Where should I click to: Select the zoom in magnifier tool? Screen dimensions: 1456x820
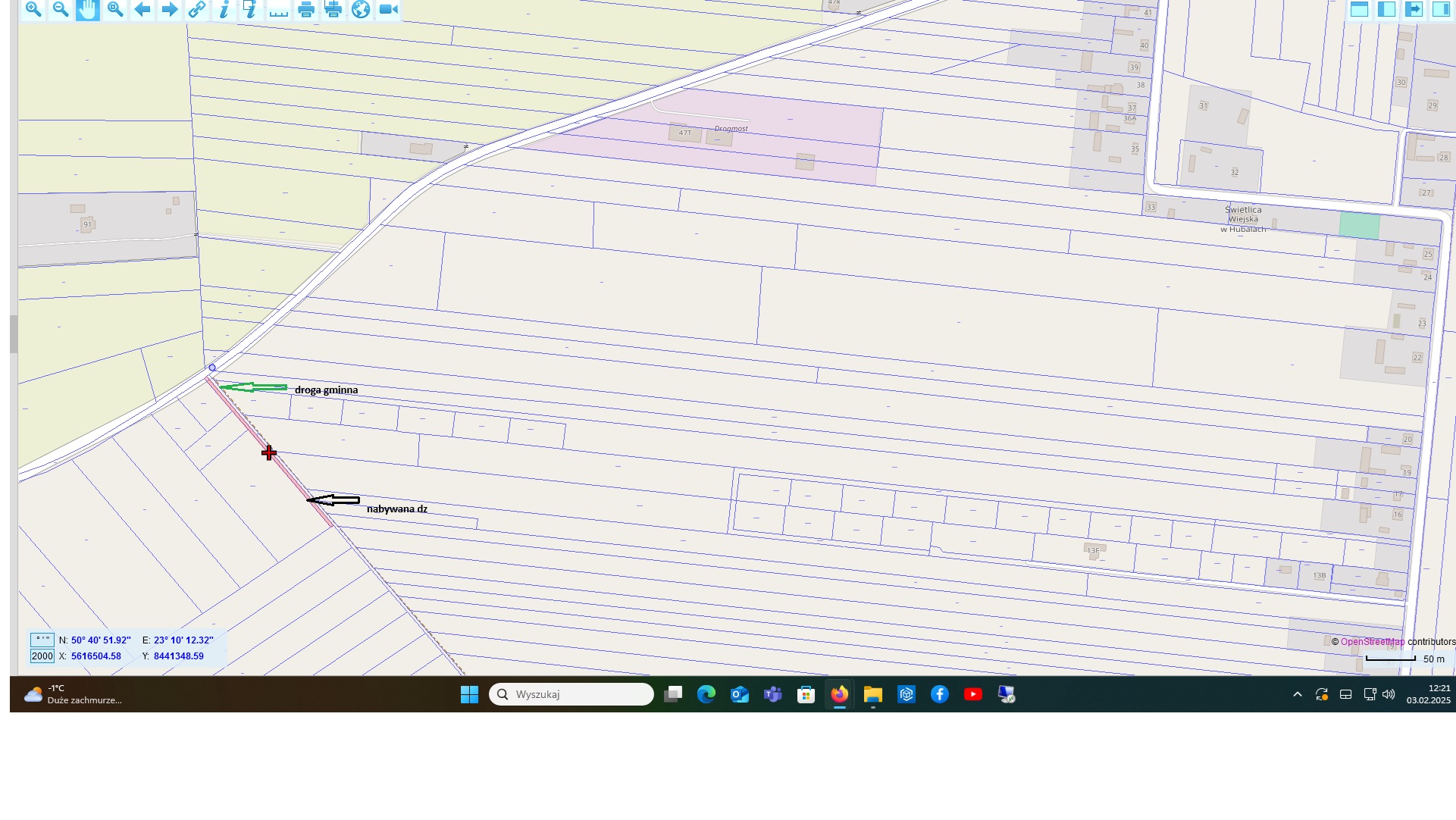[x=33, y=9]
